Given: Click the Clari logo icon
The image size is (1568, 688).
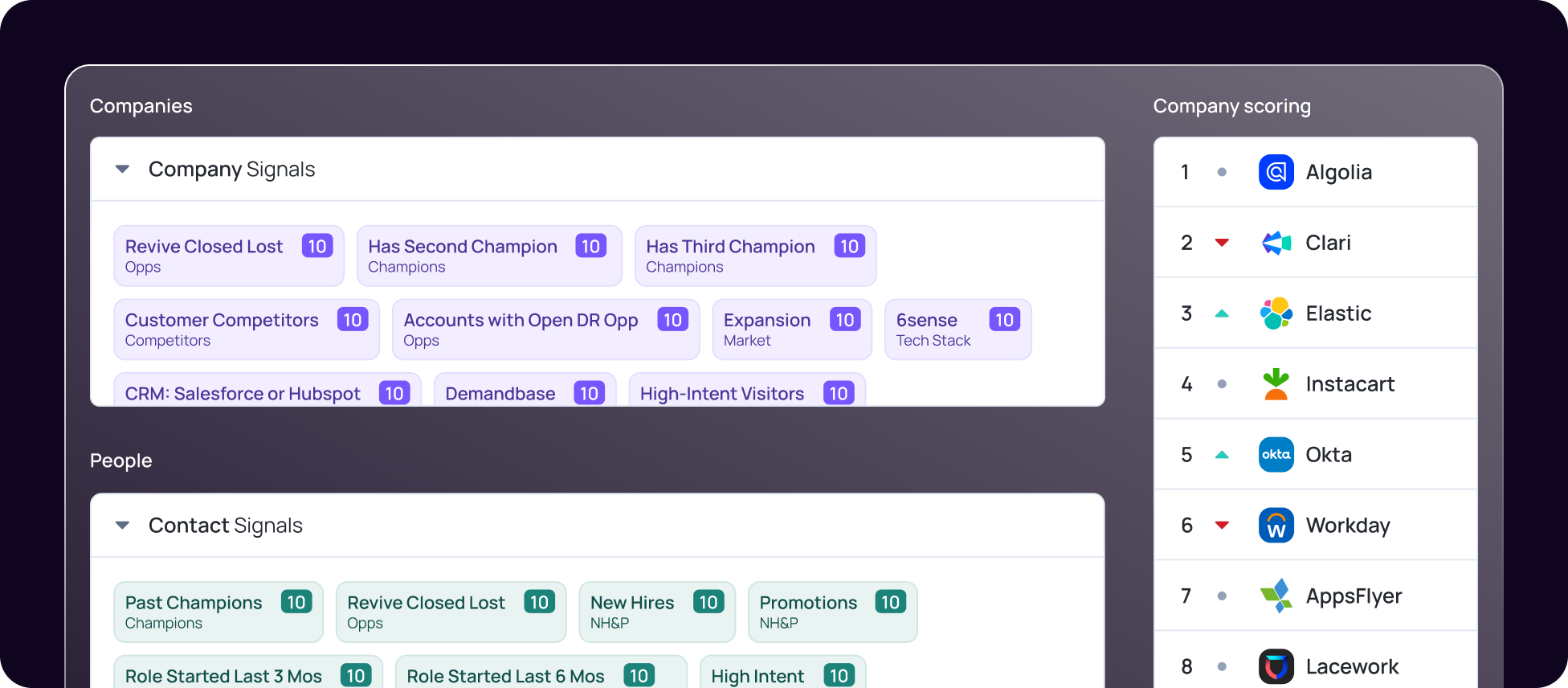Looking at the screenshot, I should pyautogui.click(x=1276, y=243).
